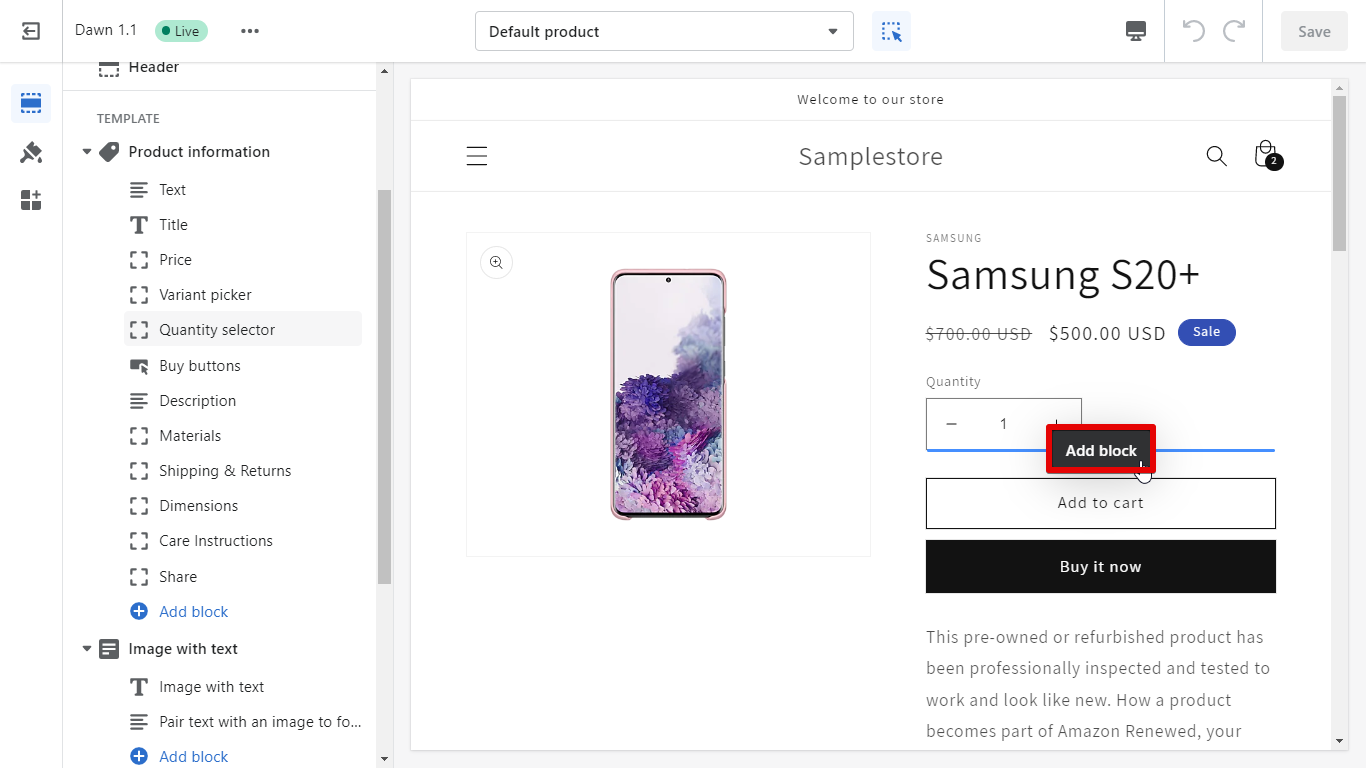Switch the desktop preview device icon
1366x768 pixels.
pyautogui.click(x=1135, y=31)
